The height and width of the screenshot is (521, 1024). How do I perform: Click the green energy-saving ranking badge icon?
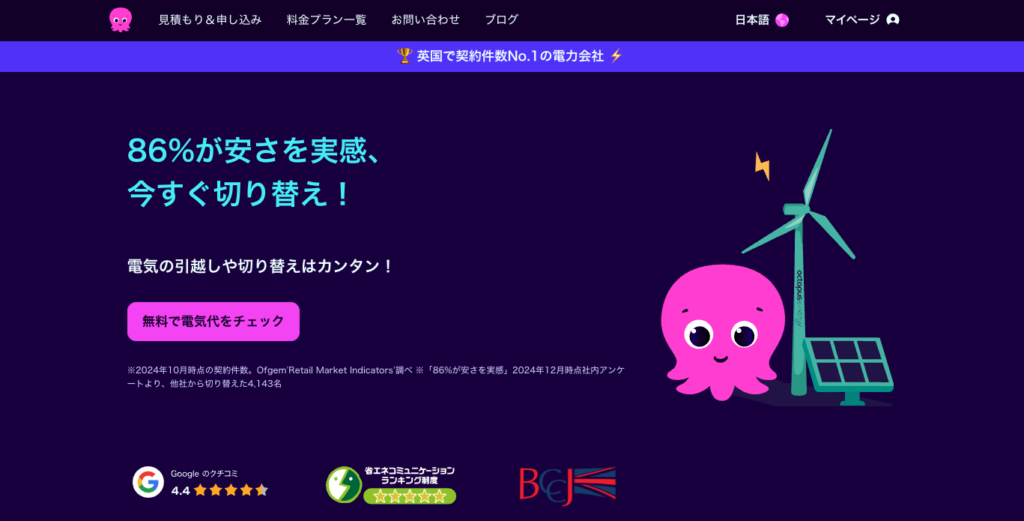(344, 484)
